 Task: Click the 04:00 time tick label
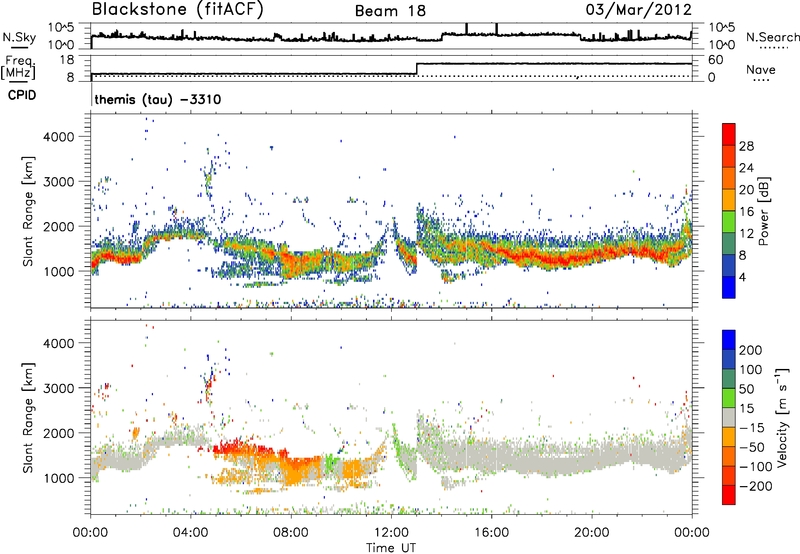coord(191,533)
